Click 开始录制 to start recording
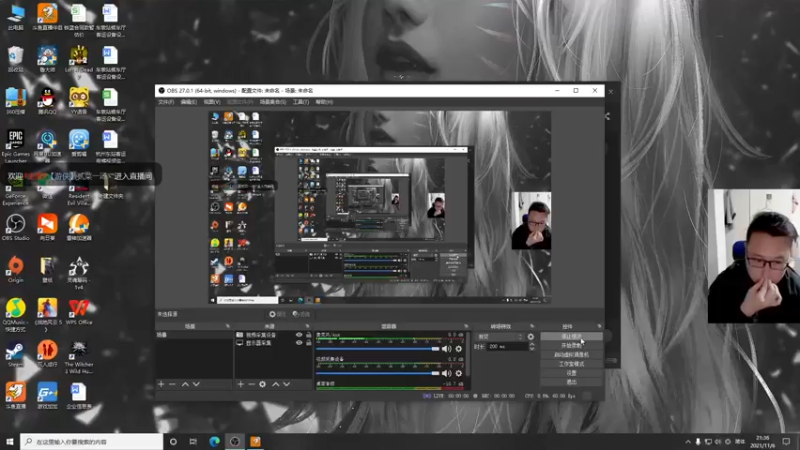The width and height of the screenshot is (800, 450). (571, 345)
